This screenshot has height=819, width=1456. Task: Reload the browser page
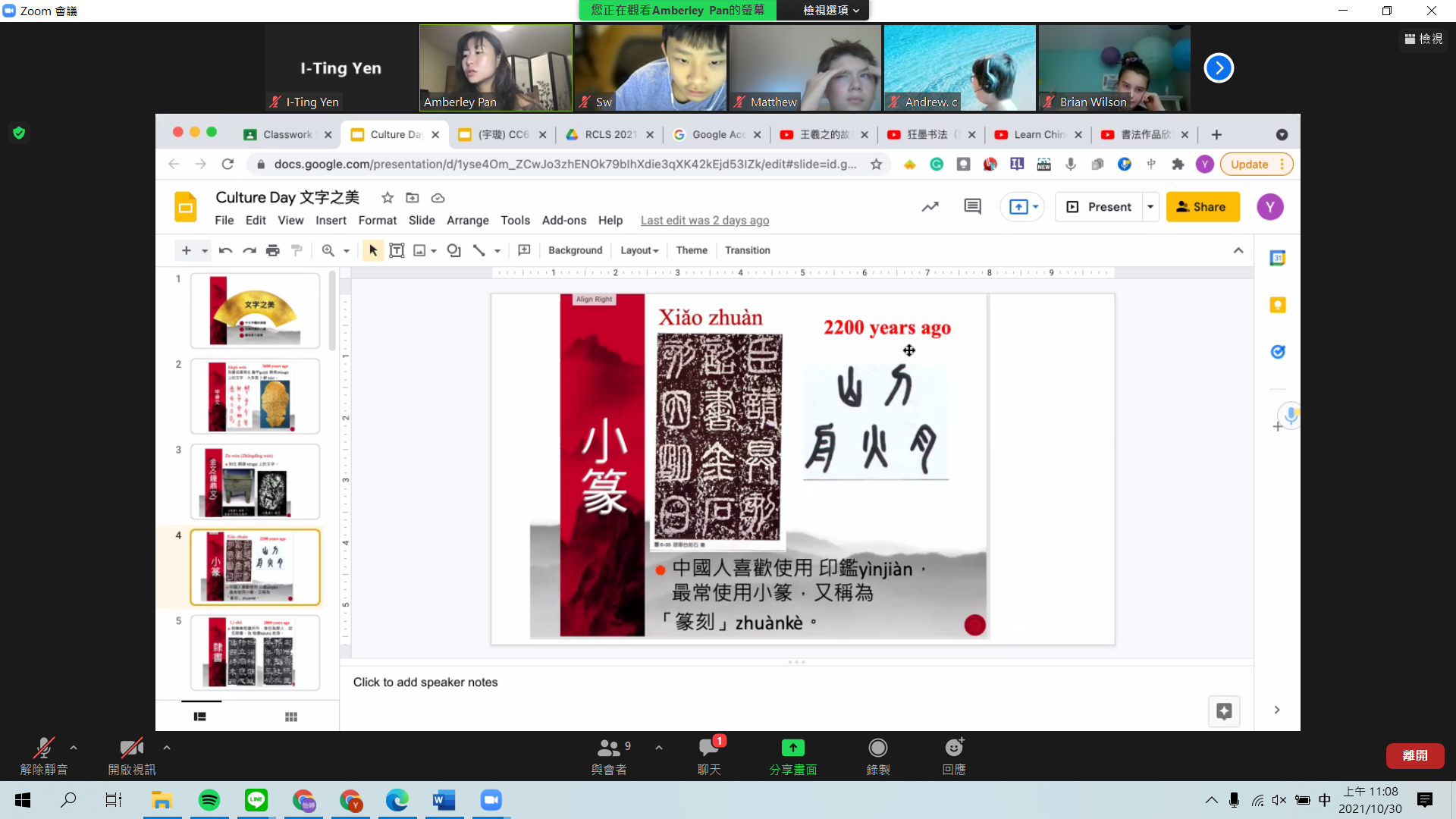coord(227,164)
